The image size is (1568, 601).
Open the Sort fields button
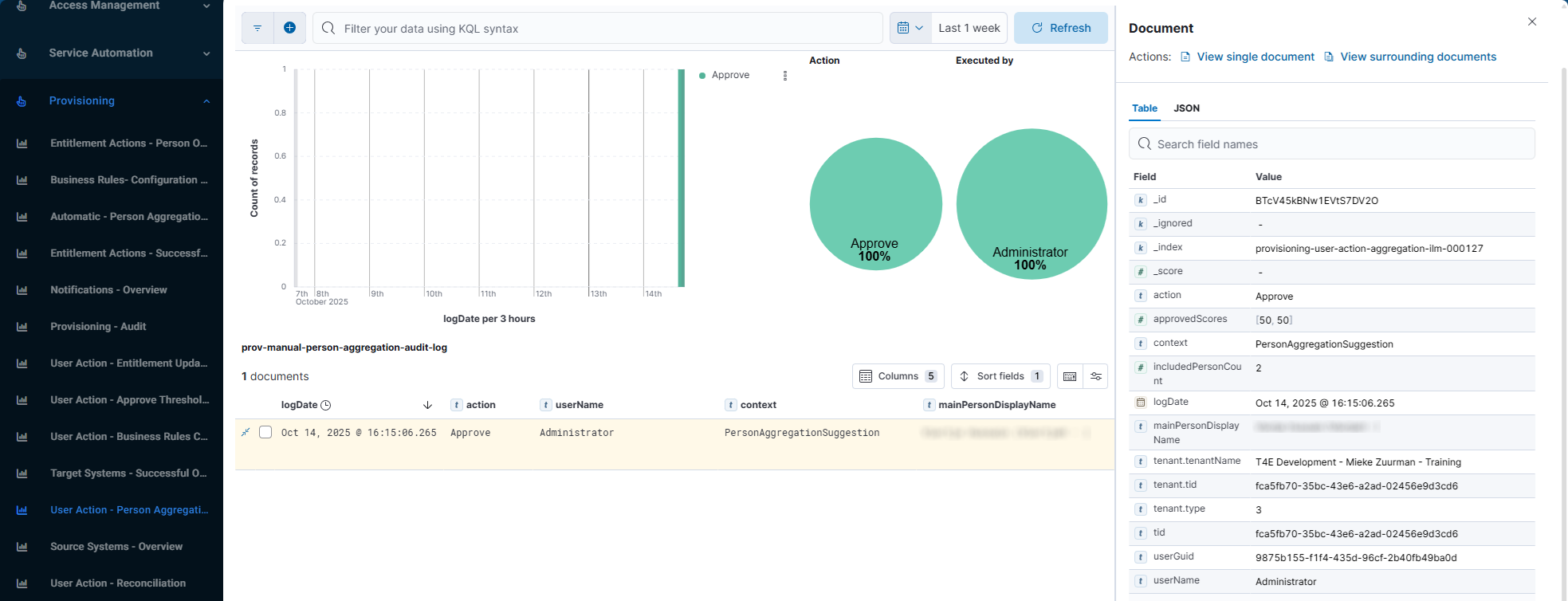(1000, 376)
